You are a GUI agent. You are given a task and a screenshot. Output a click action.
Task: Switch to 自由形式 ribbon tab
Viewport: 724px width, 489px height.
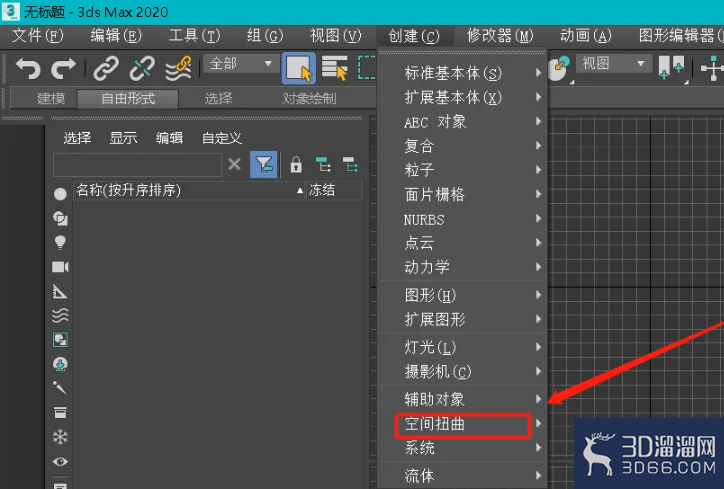(x=128, y=98)
